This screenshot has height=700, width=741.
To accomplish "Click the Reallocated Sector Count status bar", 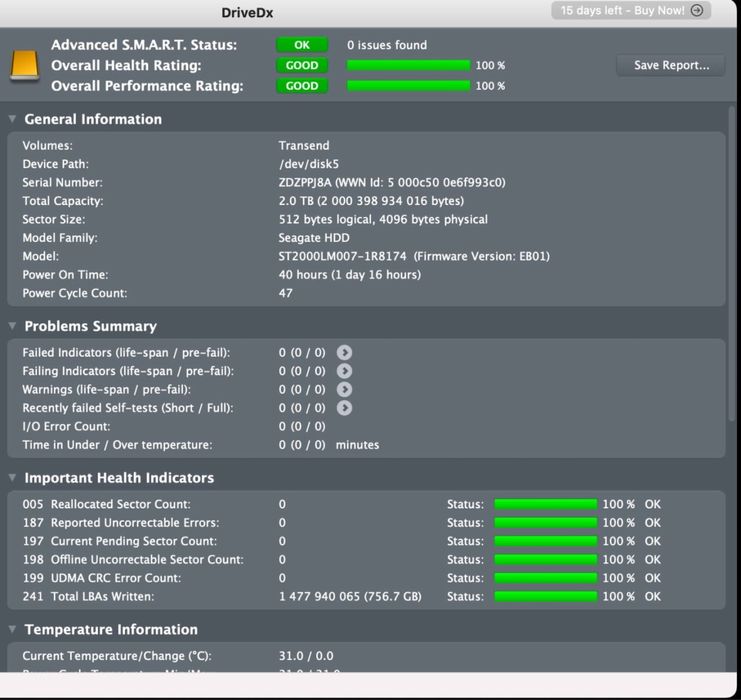I will point(545,504).
